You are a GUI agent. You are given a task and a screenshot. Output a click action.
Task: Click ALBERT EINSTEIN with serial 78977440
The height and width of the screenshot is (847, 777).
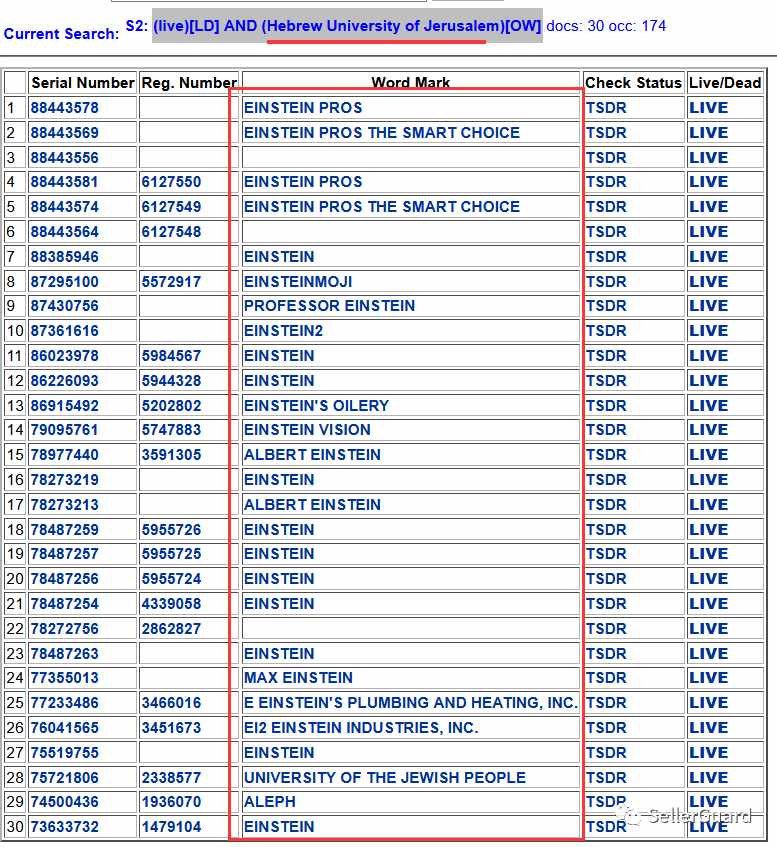tap(312, 454)
